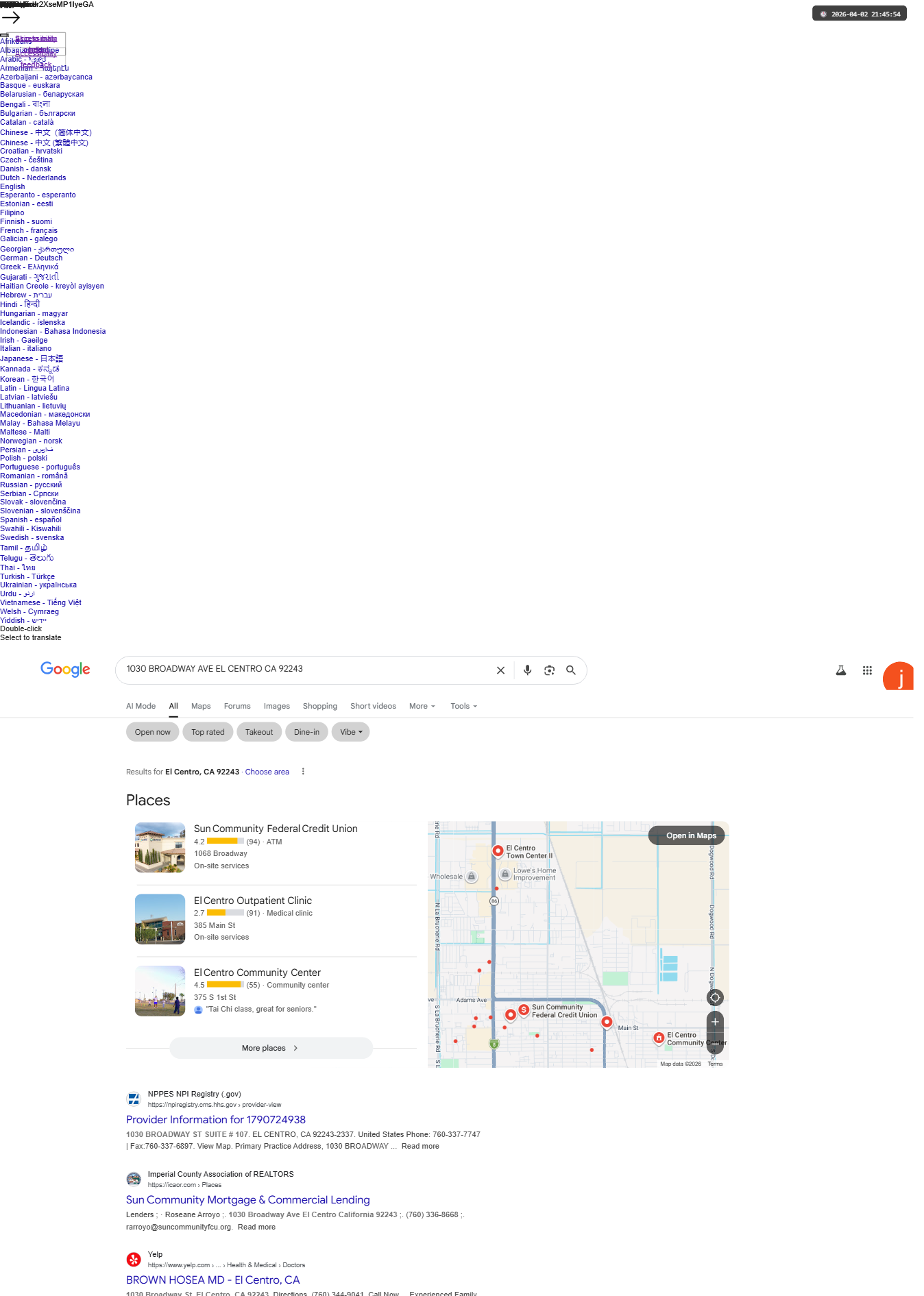Image resolution: width=924 pixels, height=1296 pixels.
Task: Click the Open in Maps button
Action: click(687, 835)
